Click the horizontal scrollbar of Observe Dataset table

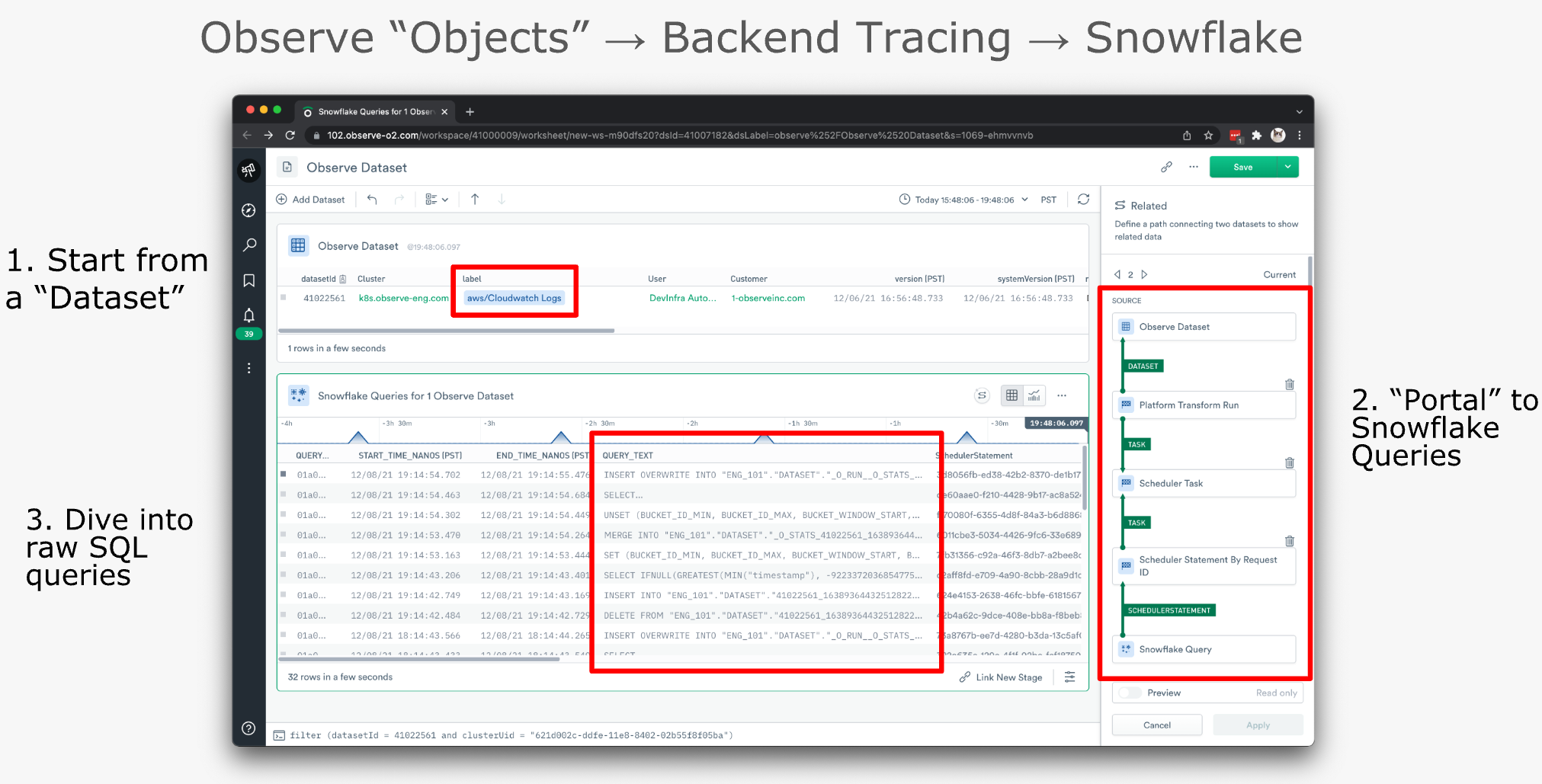[x=447, y=331]
